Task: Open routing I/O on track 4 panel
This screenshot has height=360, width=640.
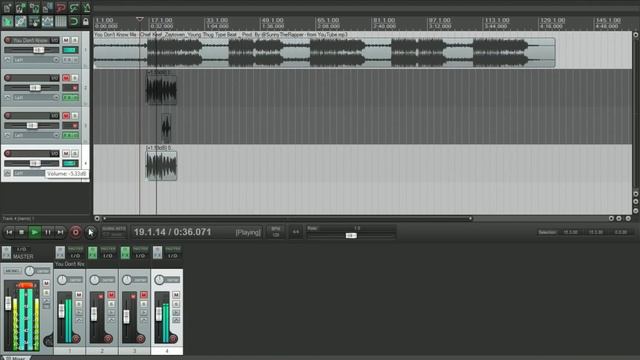Action: pos(55,153)
